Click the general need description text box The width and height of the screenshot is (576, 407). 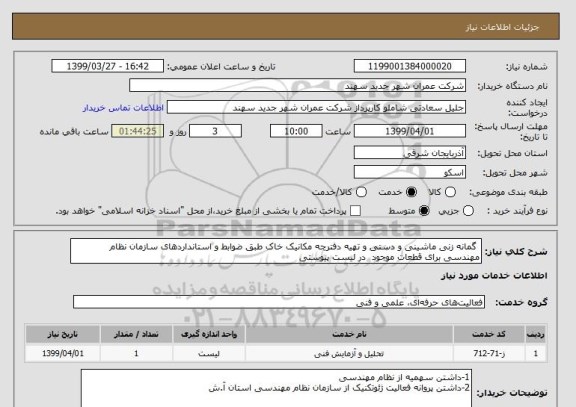(x=276, y=252)
